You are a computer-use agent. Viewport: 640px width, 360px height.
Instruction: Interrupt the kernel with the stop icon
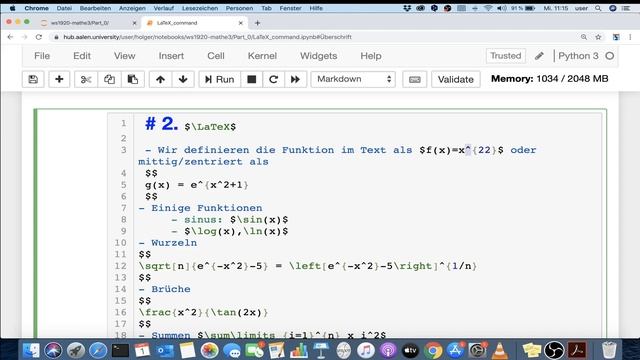[x=252, y=79]
